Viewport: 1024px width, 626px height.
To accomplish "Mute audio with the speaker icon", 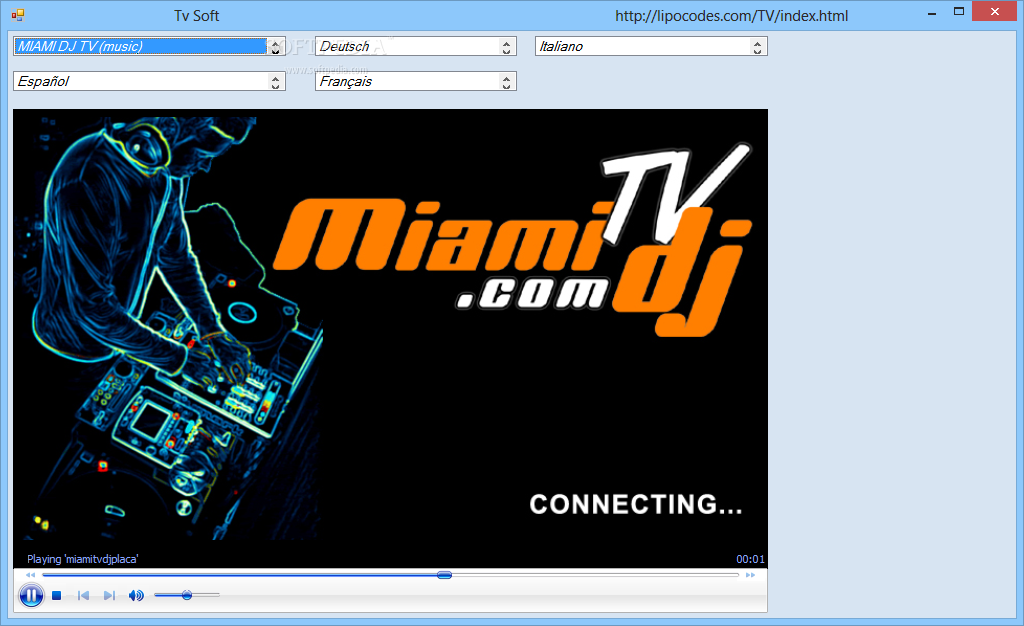I will [136, 595].
